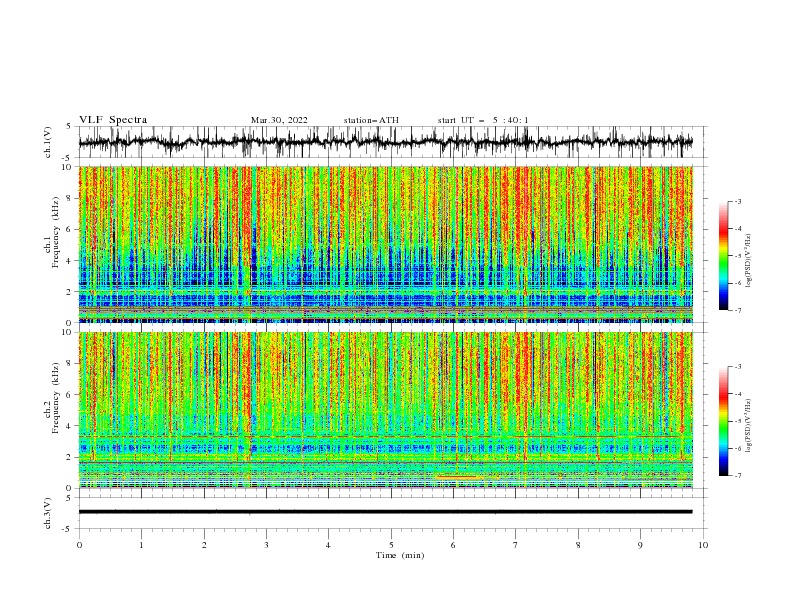Click the "VLF Spectra" title text
This screenshot has height=612, width=792.
(113, 120)
